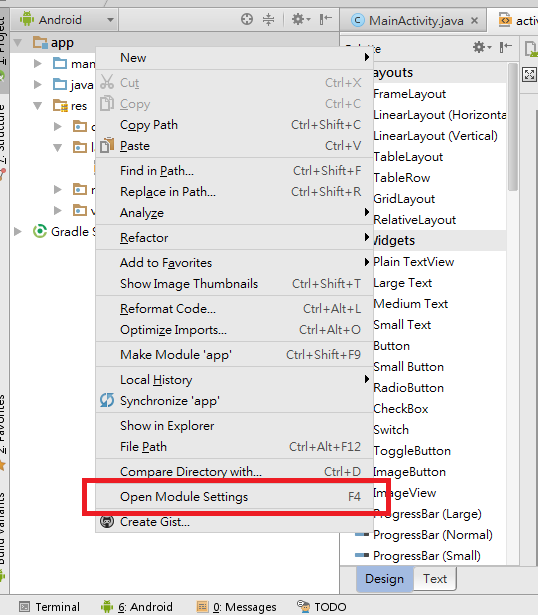Hide the project panel with the hide icon
538x615 pixels.
[325, 19]
